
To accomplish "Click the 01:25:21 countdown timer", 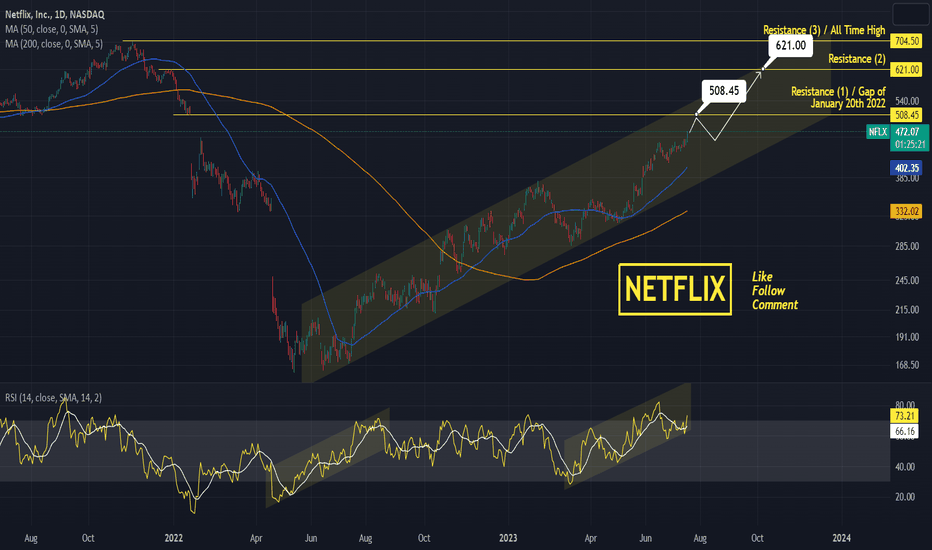I will [909, 144].
